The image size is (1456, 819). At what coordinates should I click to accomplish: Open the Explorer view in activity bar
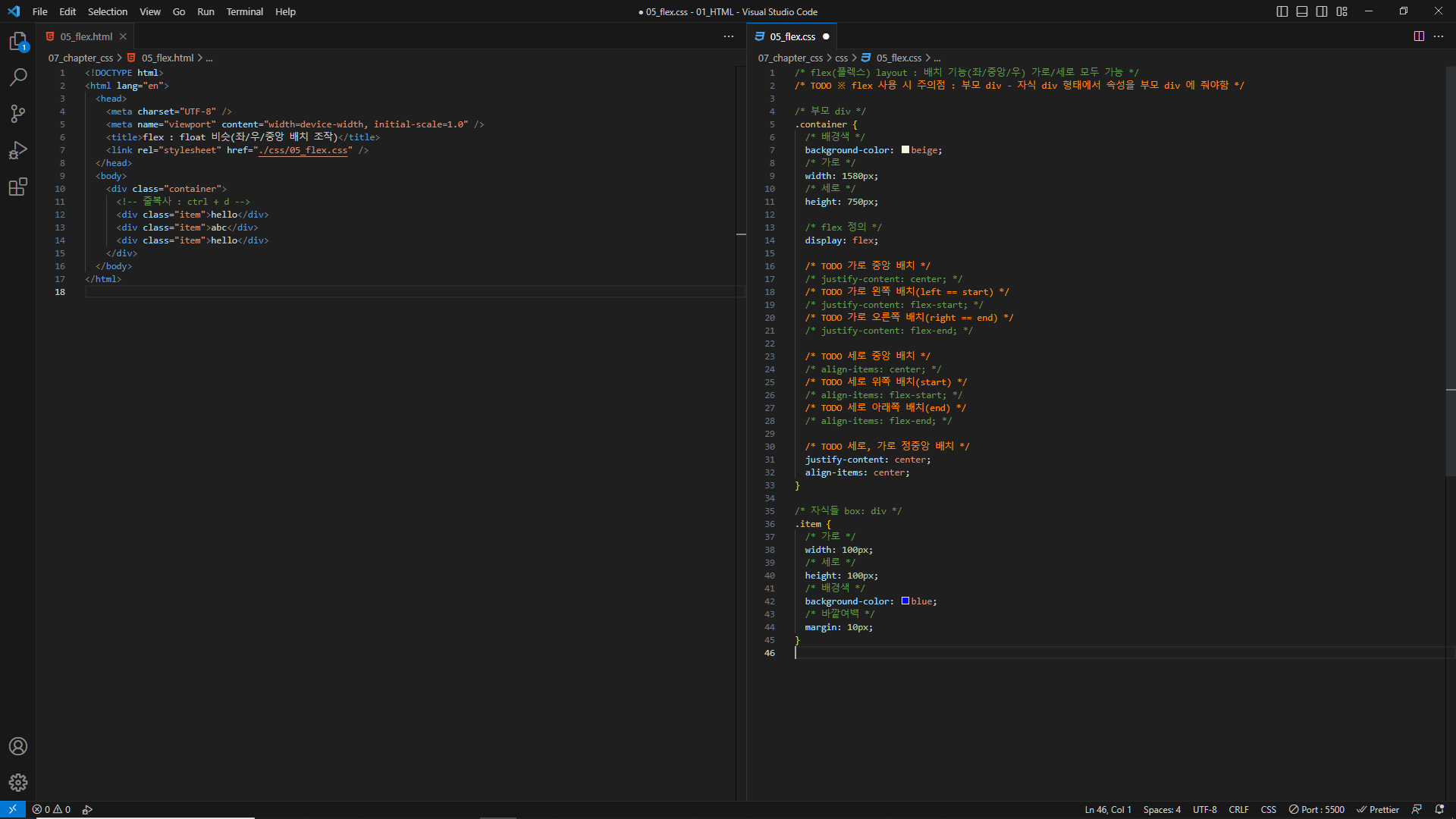[18, 41]
